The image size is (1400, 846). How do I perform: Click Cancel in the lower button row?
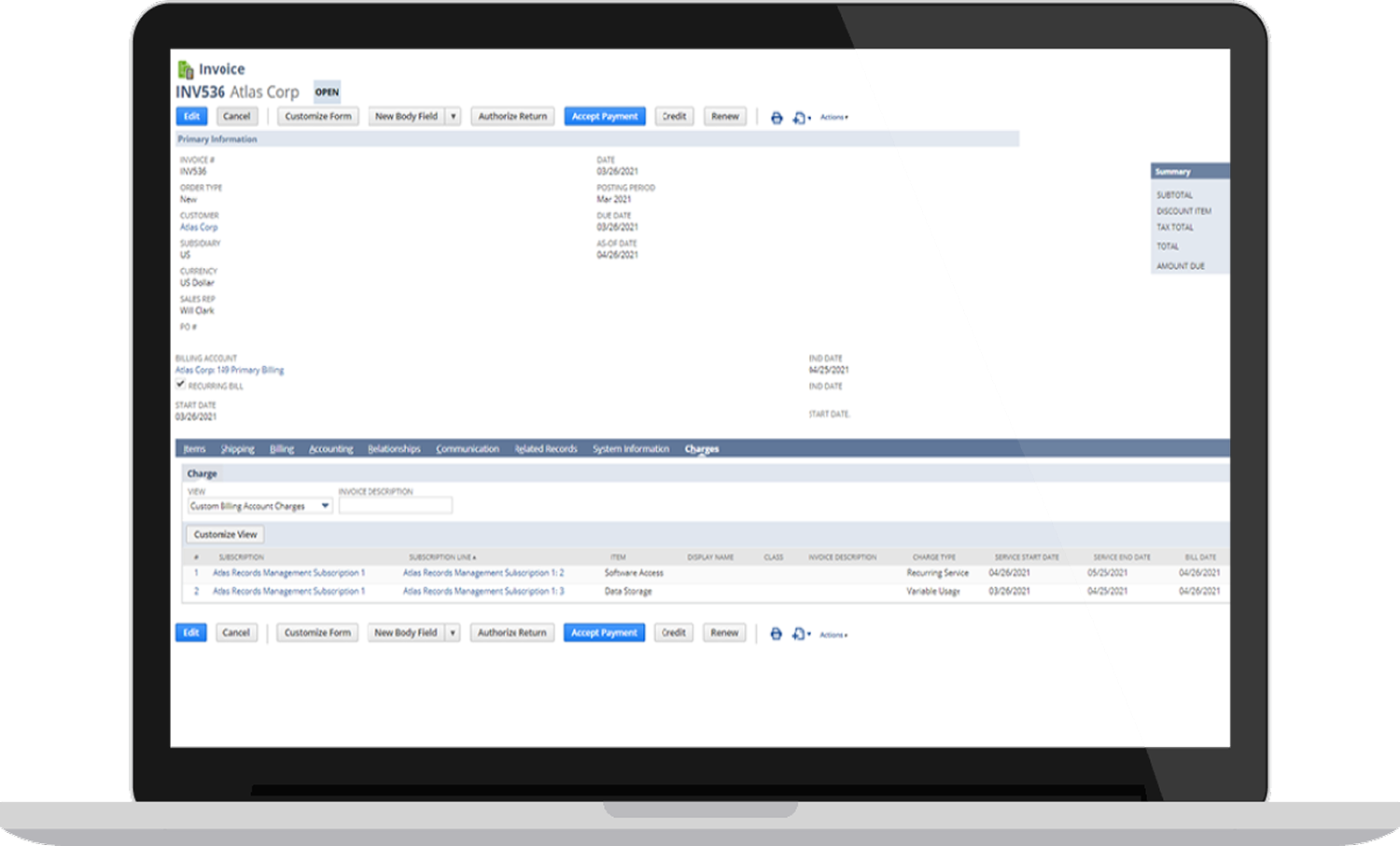coord(236,633)
